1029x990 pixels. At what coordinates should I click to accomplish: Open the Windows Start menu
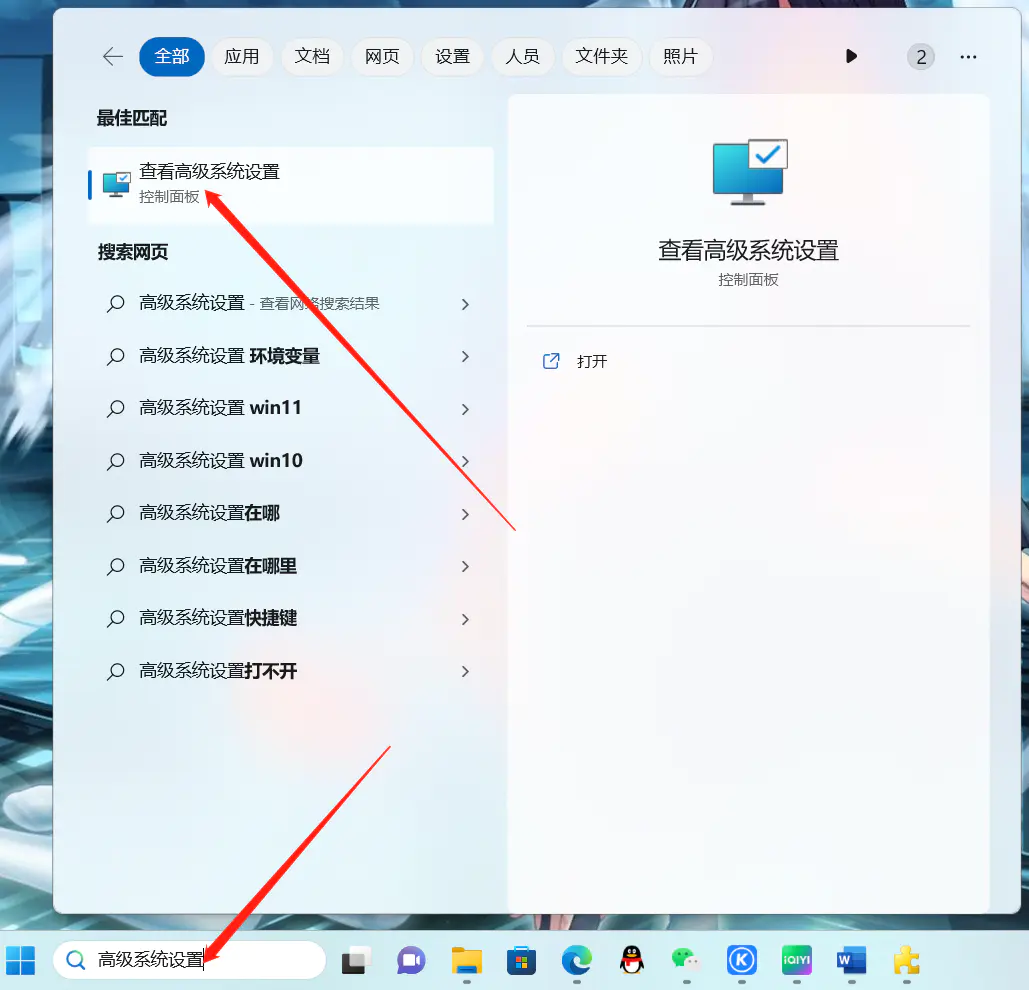[x=20, y=961]
